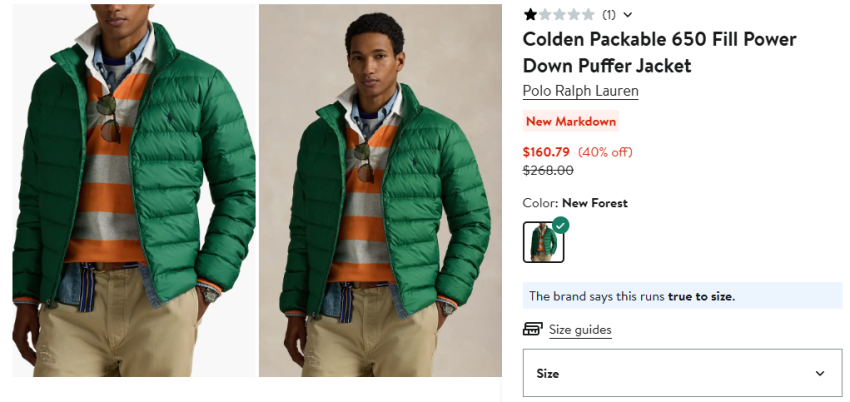Open the Polo Ralph Lauren brand link

click(580, 91)
